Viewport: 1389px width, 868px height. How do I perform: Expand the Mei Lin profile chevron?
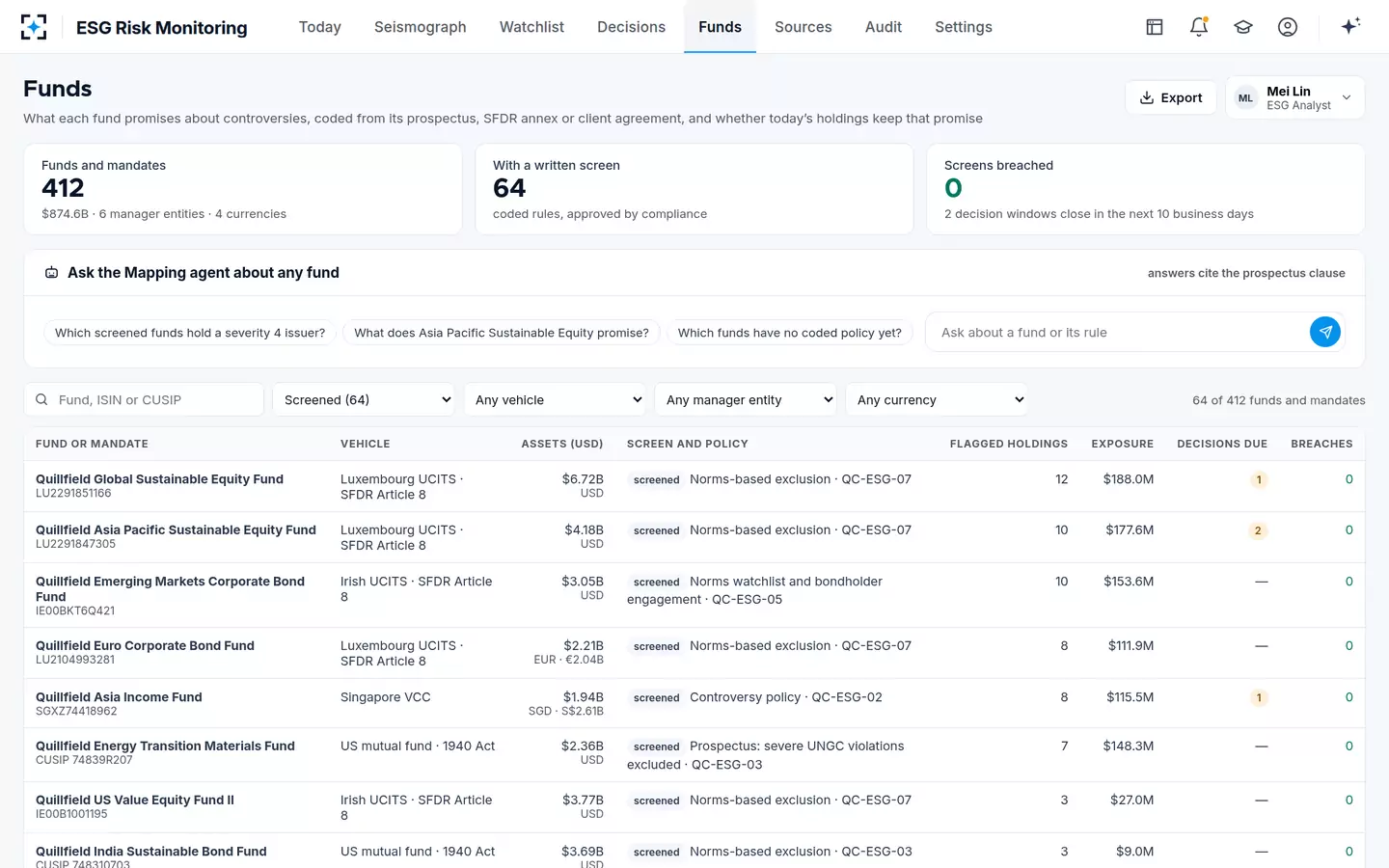[1347, 97]
